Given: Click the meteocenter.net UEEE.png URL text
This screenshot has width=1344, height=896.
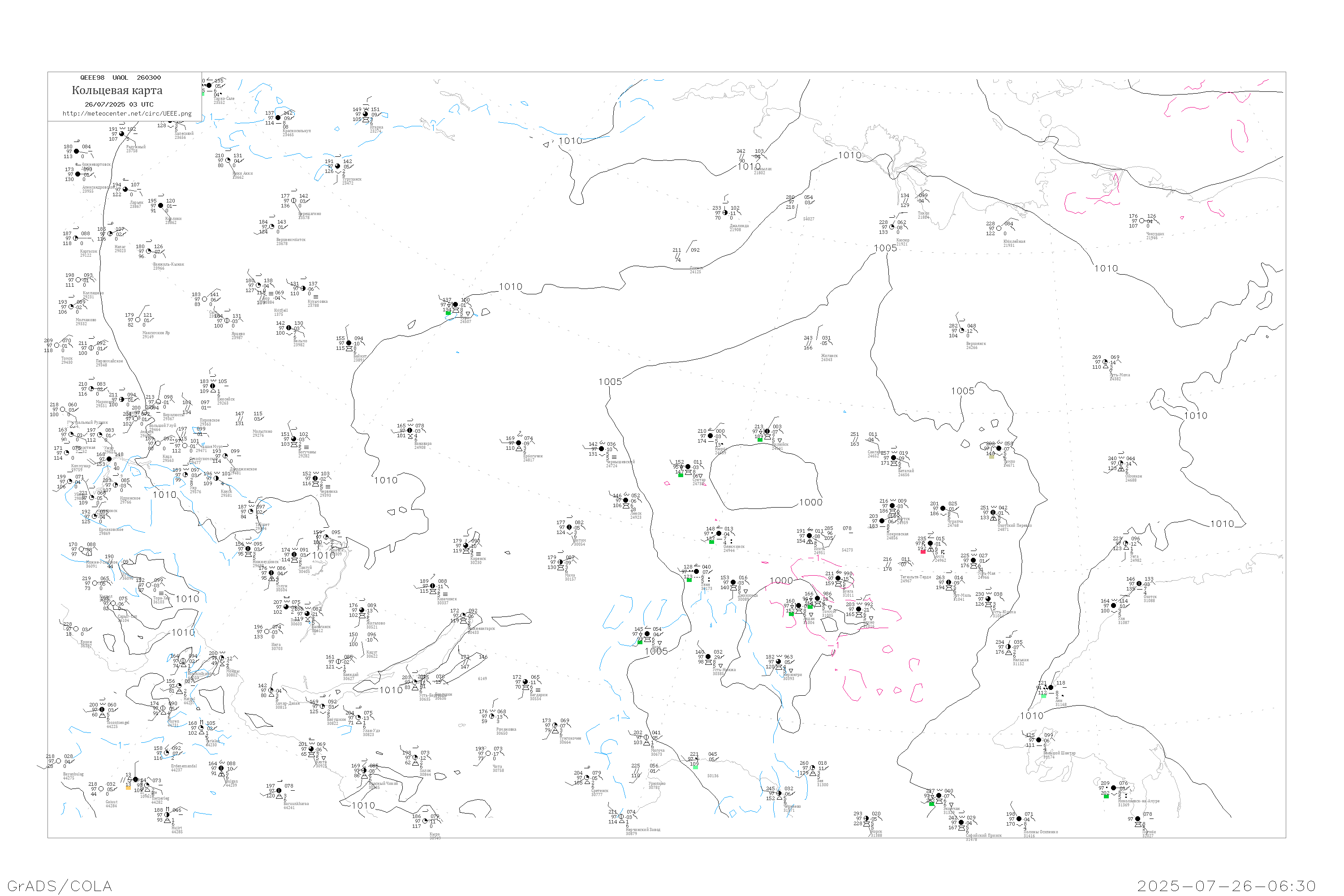Looking at the screenshot, I should coord(127,114).
